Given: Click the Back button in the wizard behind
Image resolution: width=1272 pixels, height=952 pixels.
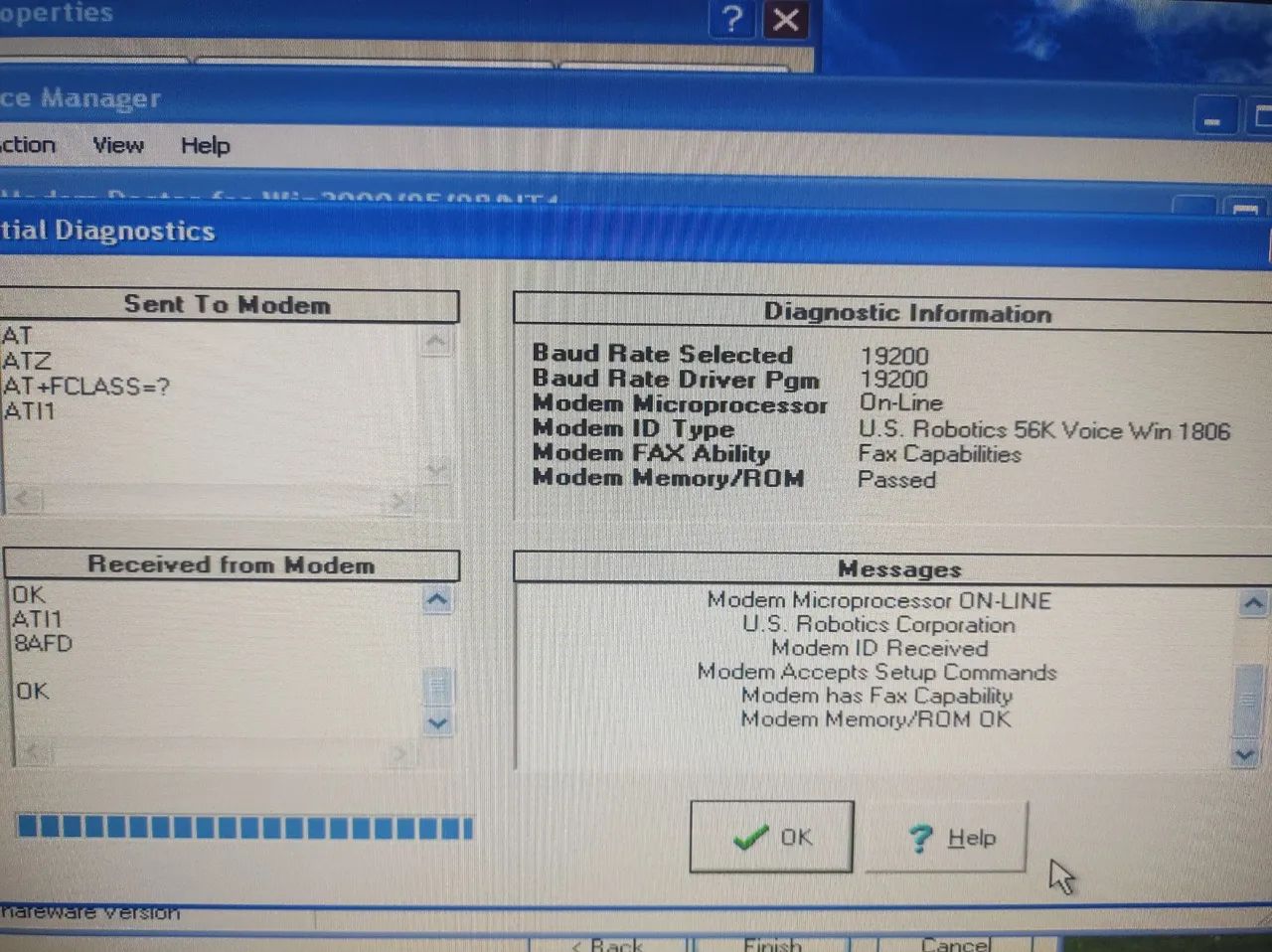Looking at the screenshot, I should 608,943.
